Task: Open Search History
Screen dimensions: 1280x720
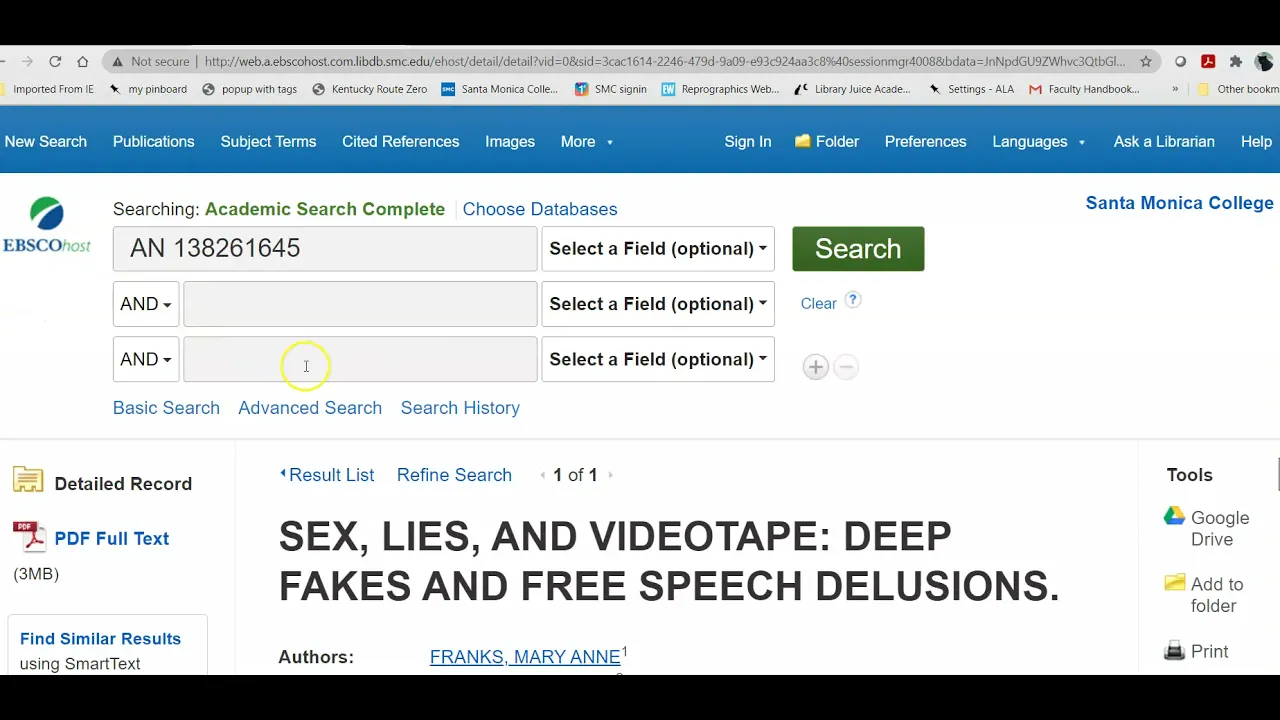Action: pyautogui.click(x=460, y=408)
